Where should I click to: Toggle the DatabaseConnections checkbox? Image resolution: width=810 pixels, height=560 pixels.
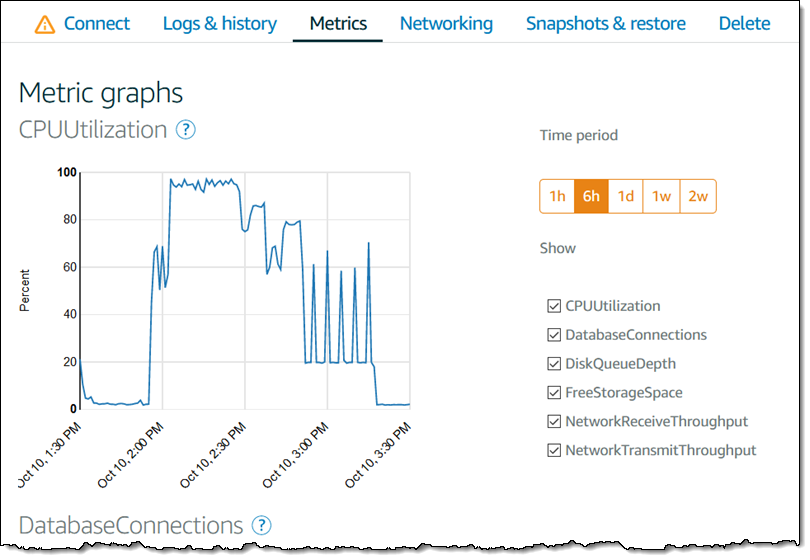tap(554, 335)
